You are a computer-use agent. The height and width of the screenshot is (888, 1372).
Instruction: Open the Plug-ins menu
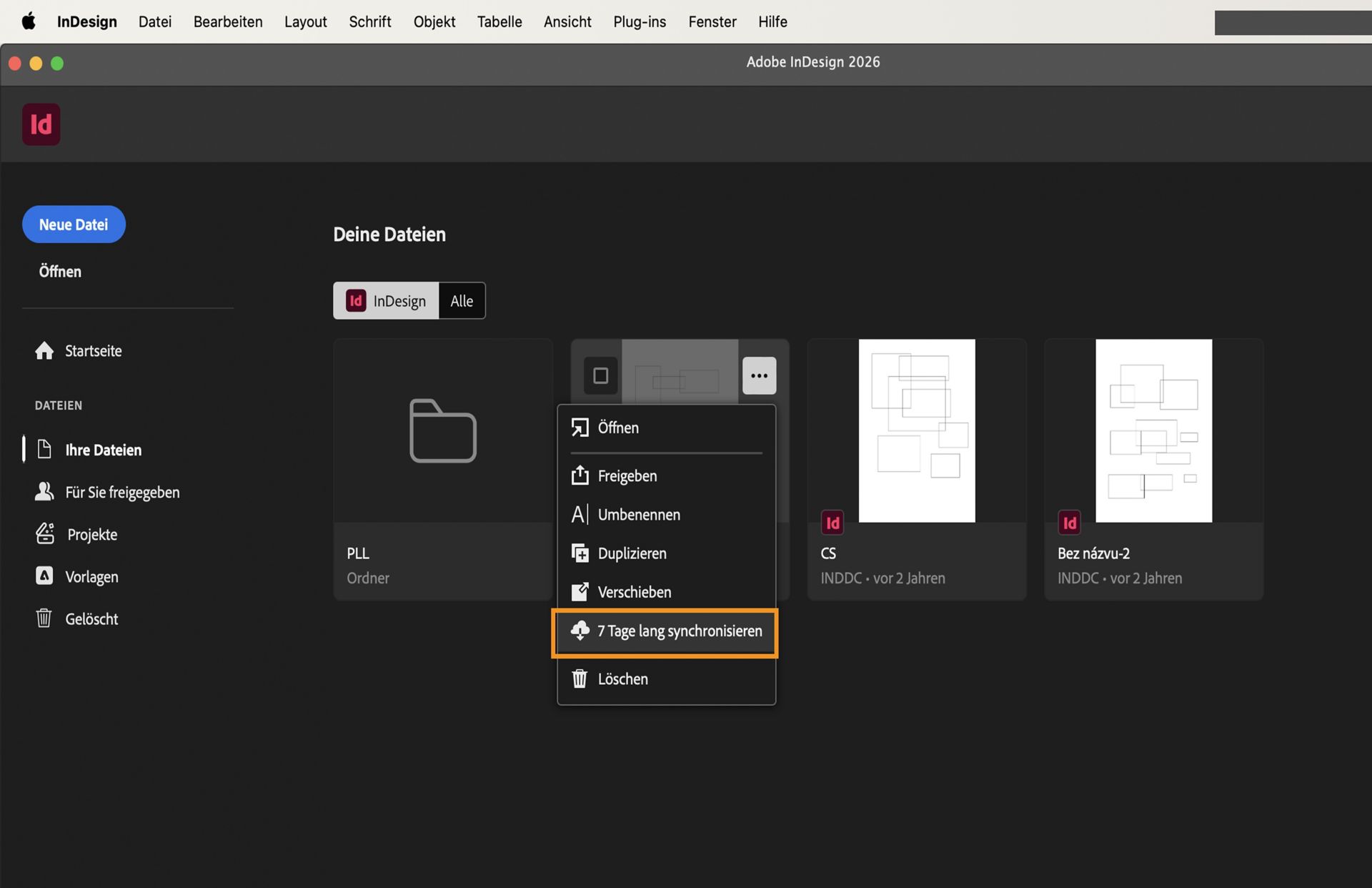[x=639, y=21]
